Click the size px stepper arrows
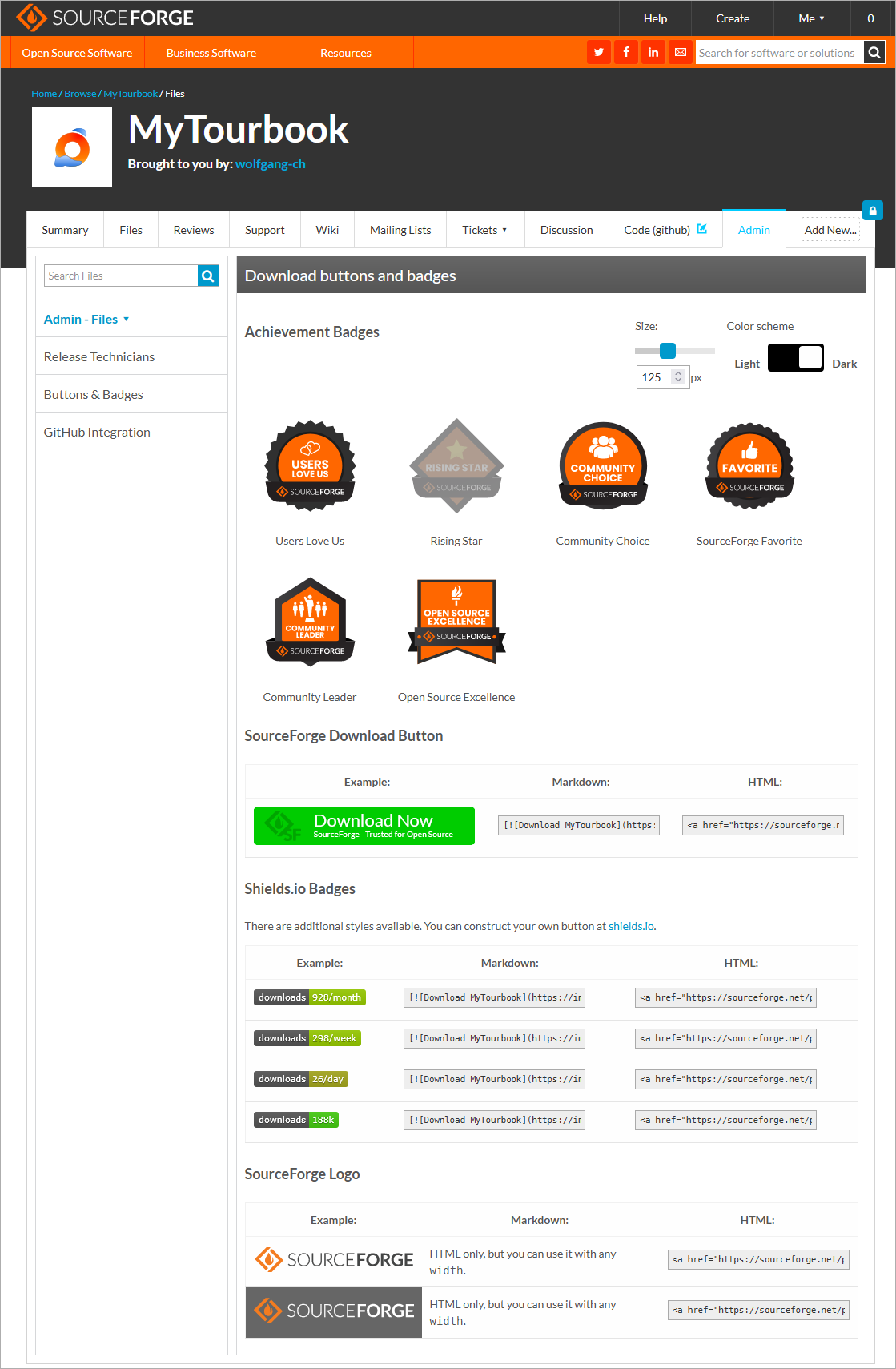This screenshot has width=896, height=1369. pyautogui.click(x=678, y=376)
